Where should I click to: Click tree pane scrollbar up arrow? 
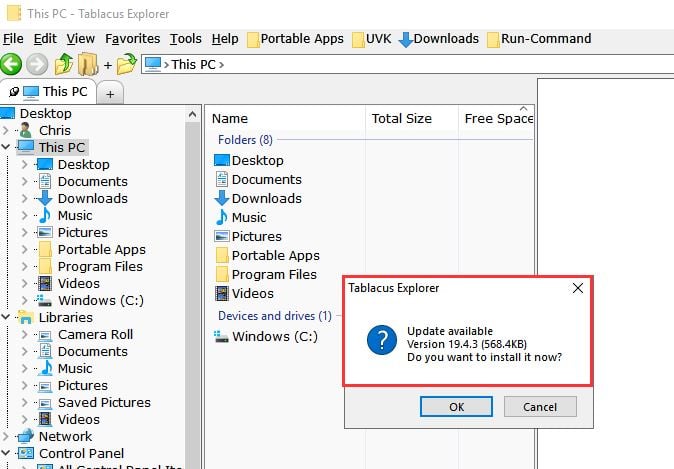tap(193, 114)
